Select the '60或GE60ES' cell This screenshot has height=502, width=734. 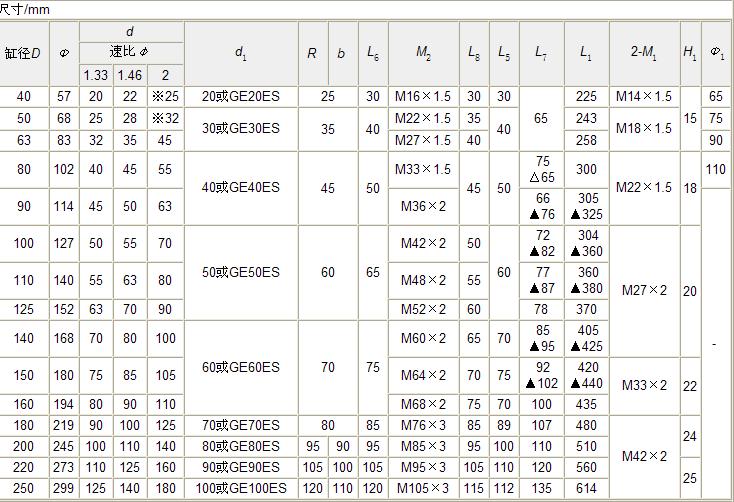click(241, 368)
